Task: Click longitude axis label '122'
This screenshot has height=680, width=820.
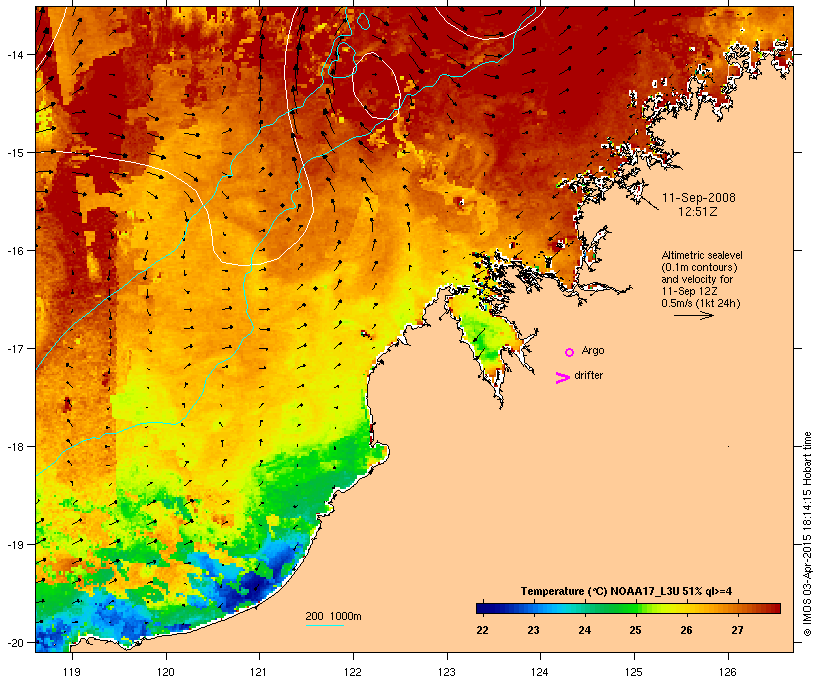Action: pyautogui.click(x=352, y=672)
